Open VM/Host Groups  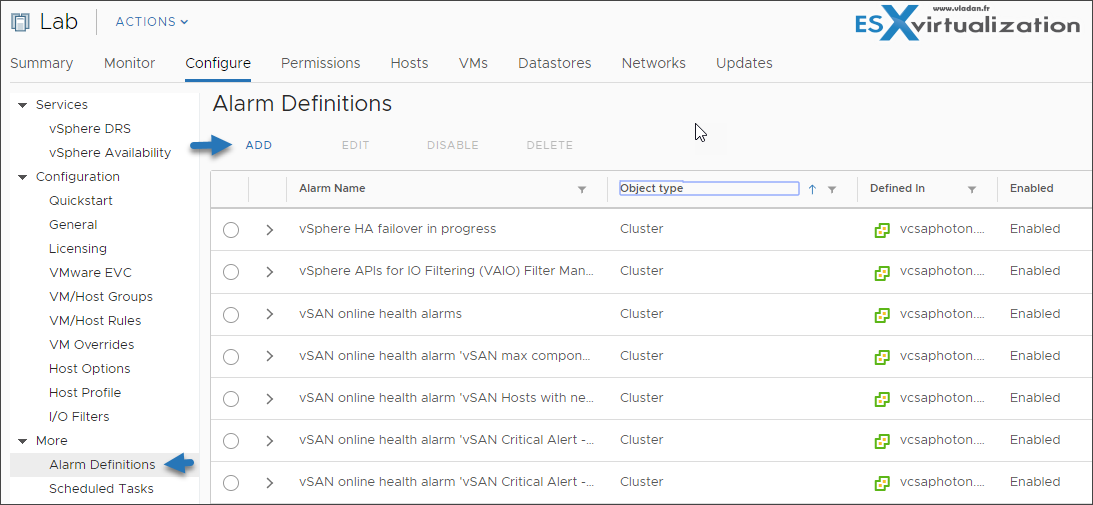pos(101,296)
